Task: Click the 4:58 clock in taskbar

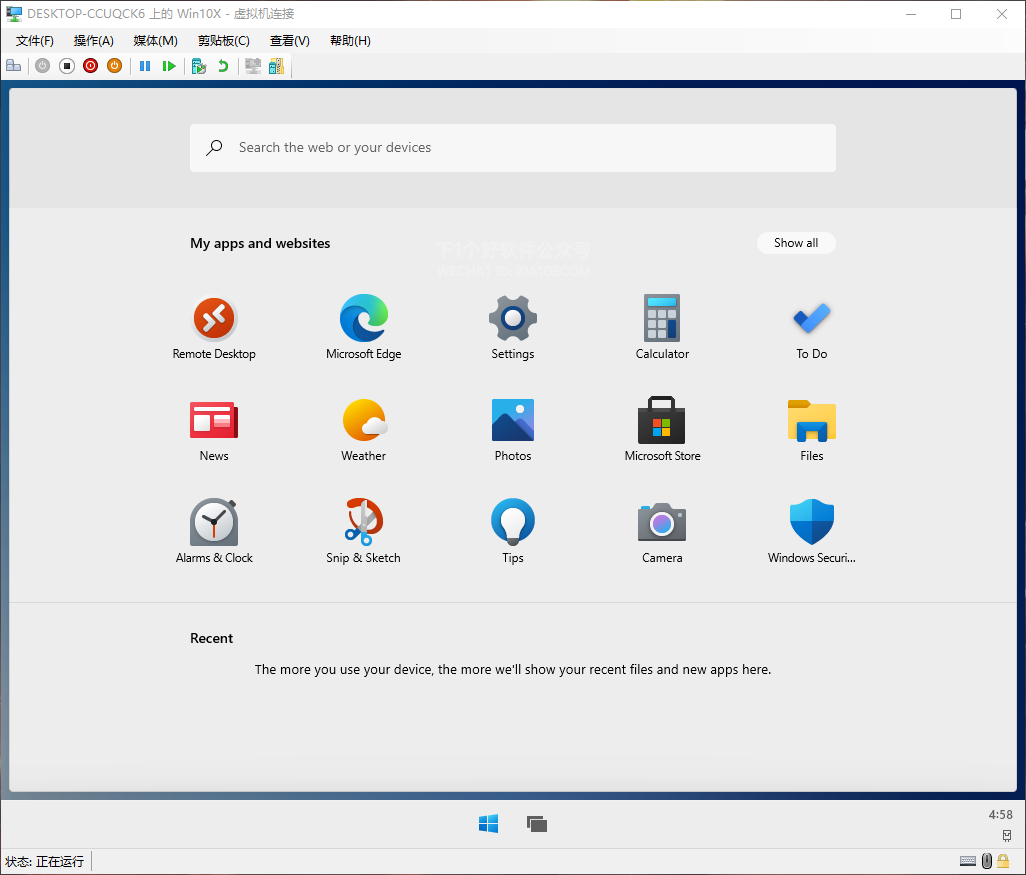Action: 1000,815
